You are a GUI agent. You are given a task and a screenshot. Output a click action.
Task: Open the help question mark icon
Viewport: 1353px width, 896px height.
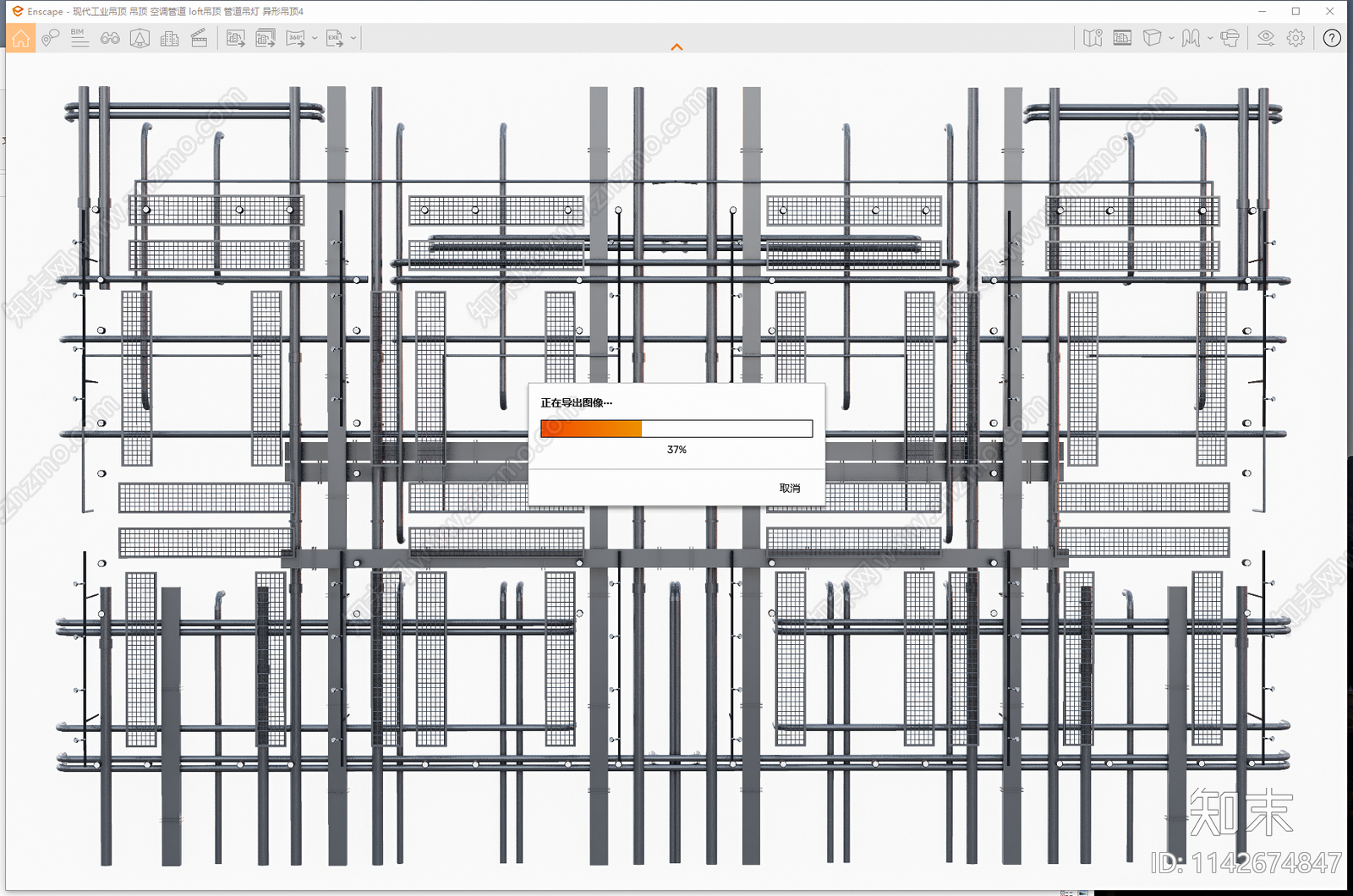point(1332,38)
